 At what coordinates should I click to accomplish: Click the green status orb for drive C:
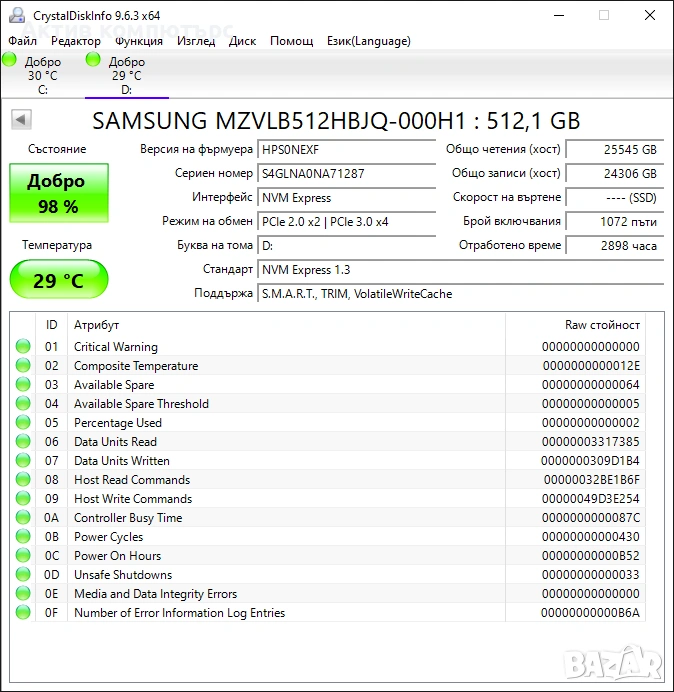10,61
